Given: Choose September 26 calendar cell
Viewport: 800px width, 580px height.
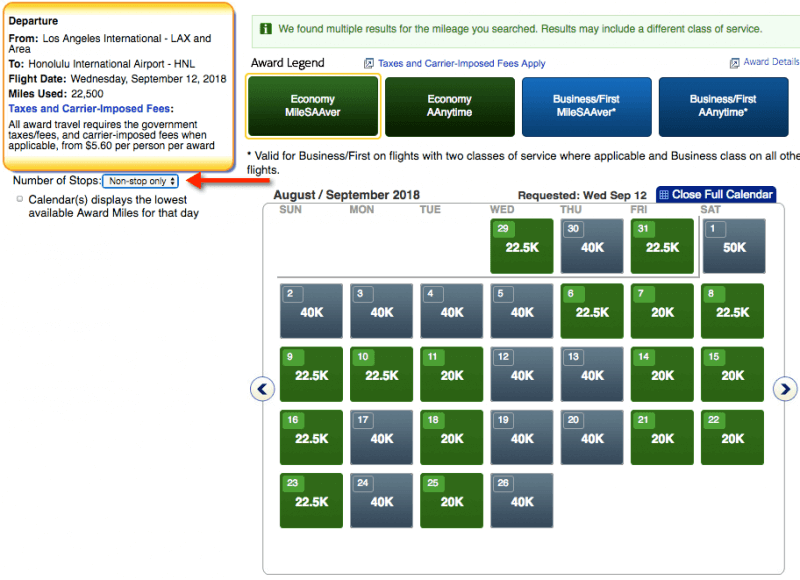Looking at the screenshot, I should [521, 500].
